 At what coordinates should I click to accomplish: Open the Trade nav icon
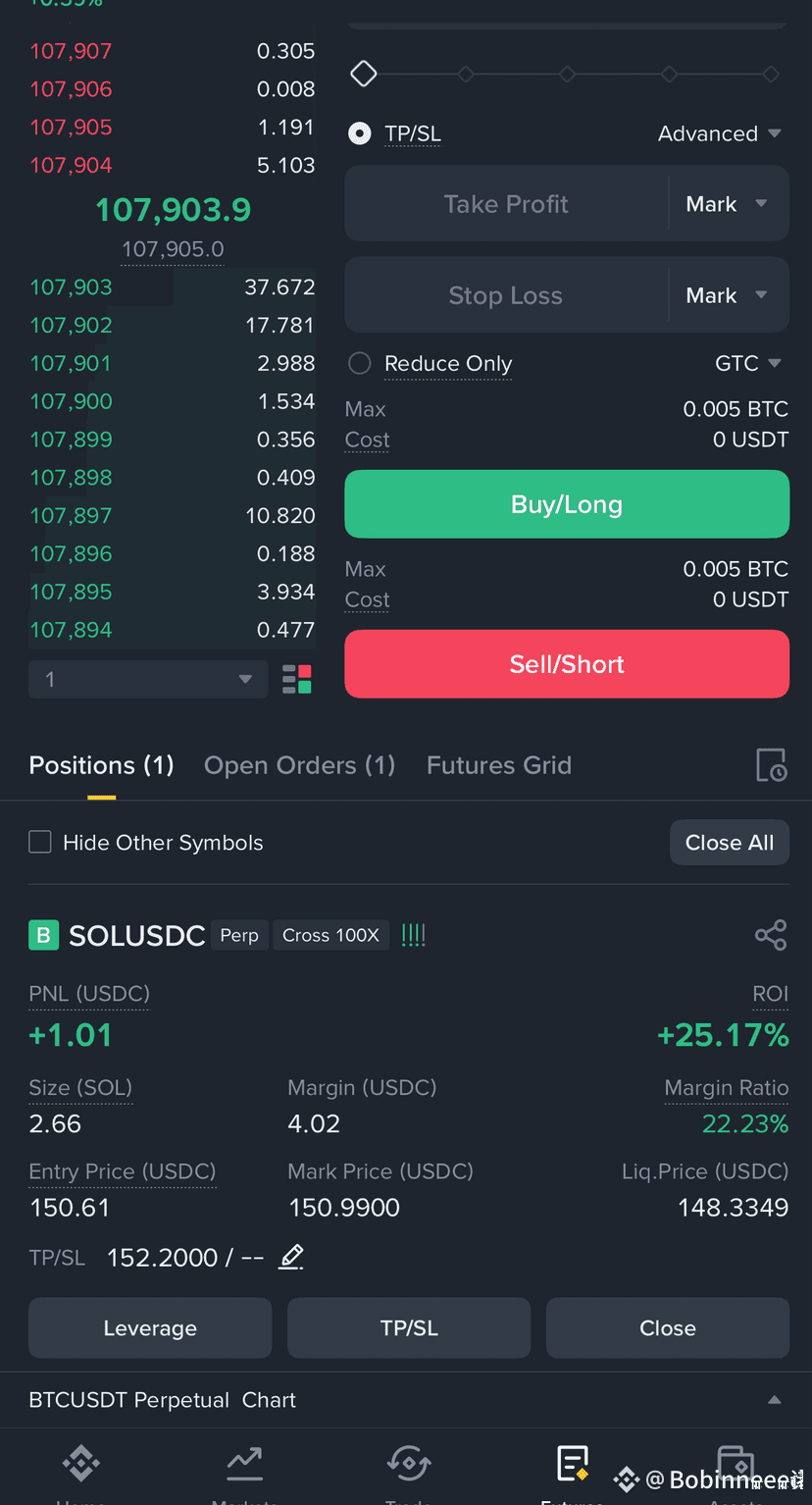click(409, 1463)
